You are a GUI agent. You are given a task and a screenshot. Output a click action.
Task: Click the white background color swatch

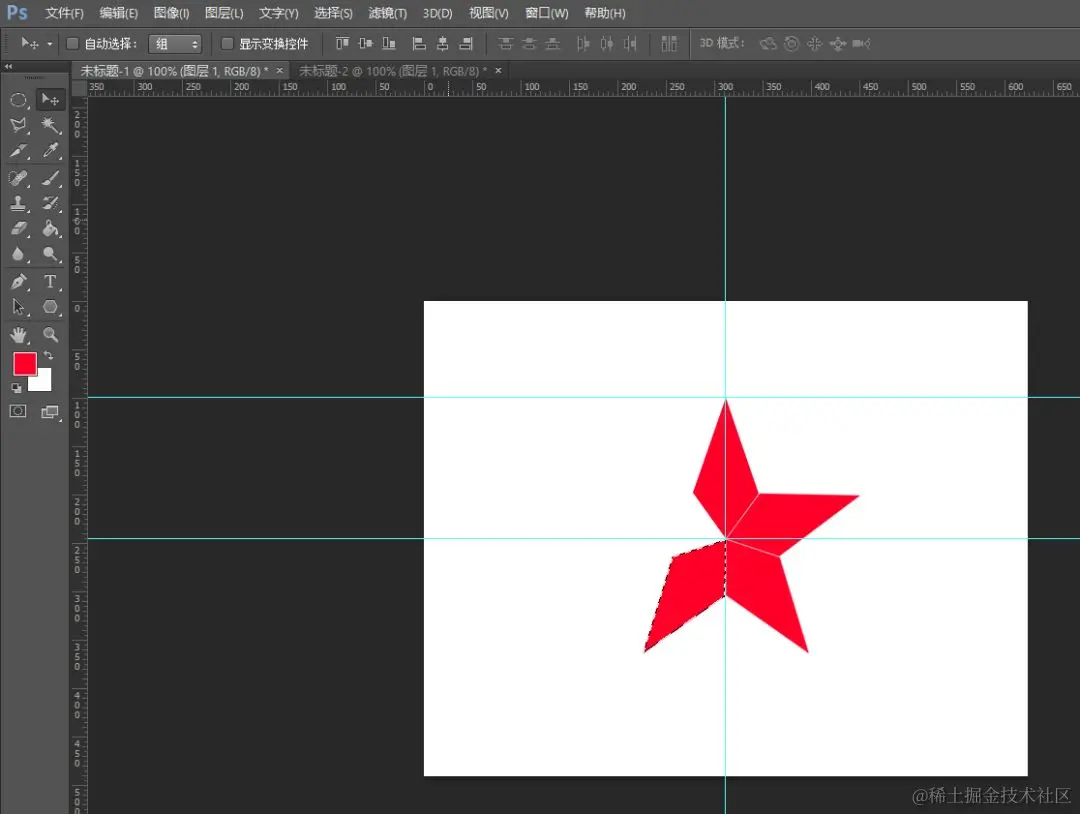pyautogui.click(x=44, y=384)
